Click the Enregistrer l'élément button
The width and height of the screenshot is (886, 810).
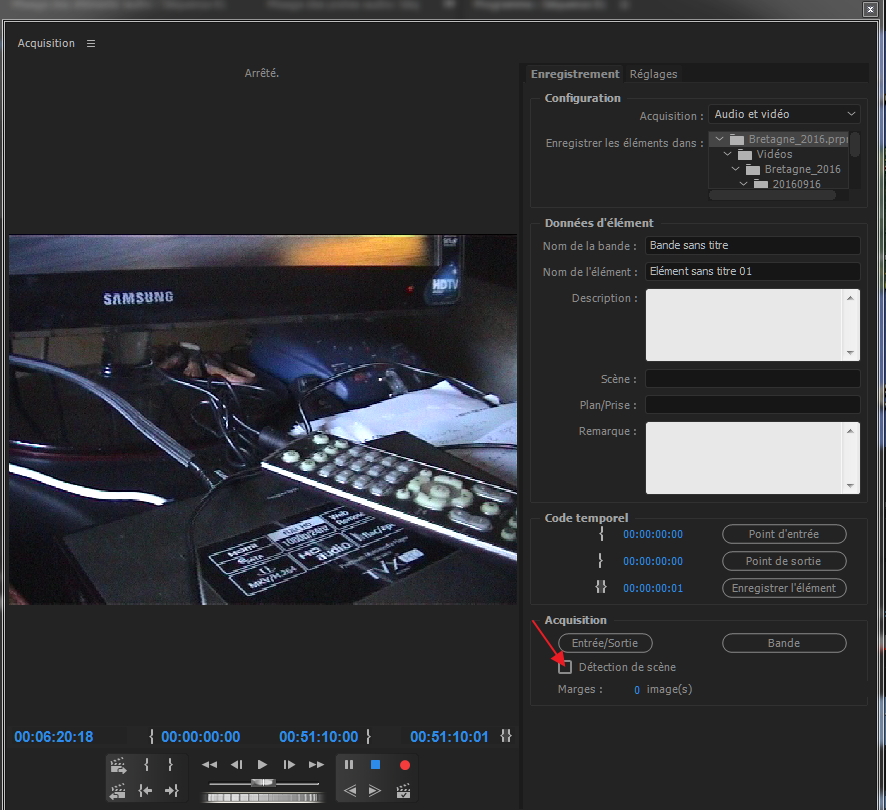click(784, 588)
